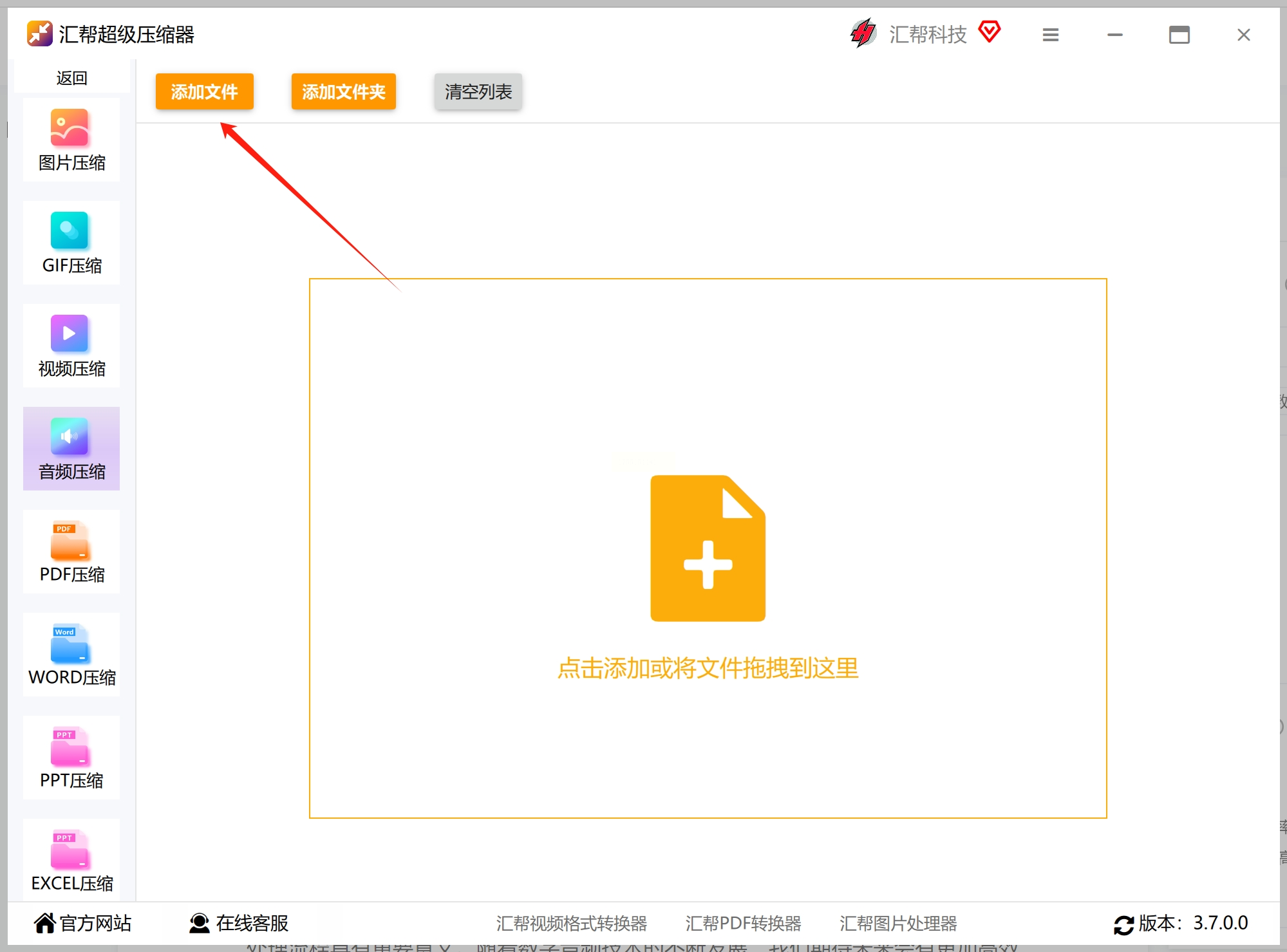Clear the list with 清空列表
Image resolution: width=1287 pixels, height=952 pixels.
coord(478,91)
